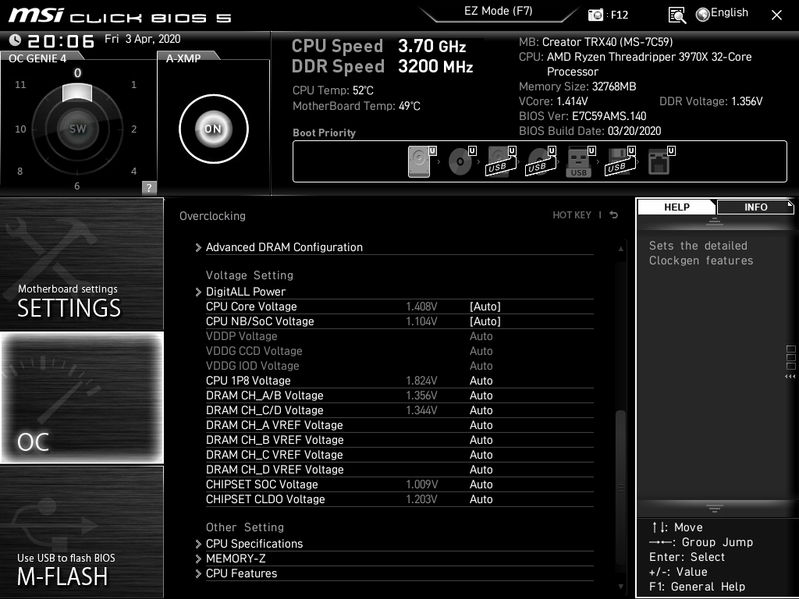799x599 pixels.
Task: Switch to the INFO tab
Action: (x=755, y=207)
